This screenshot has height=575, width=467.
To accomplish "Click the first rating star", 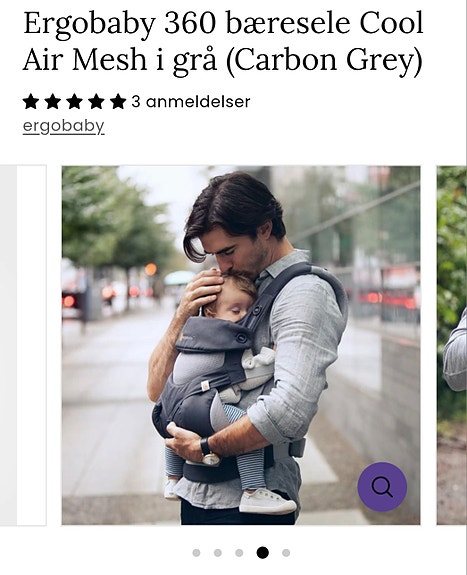I will pos(31,102).
